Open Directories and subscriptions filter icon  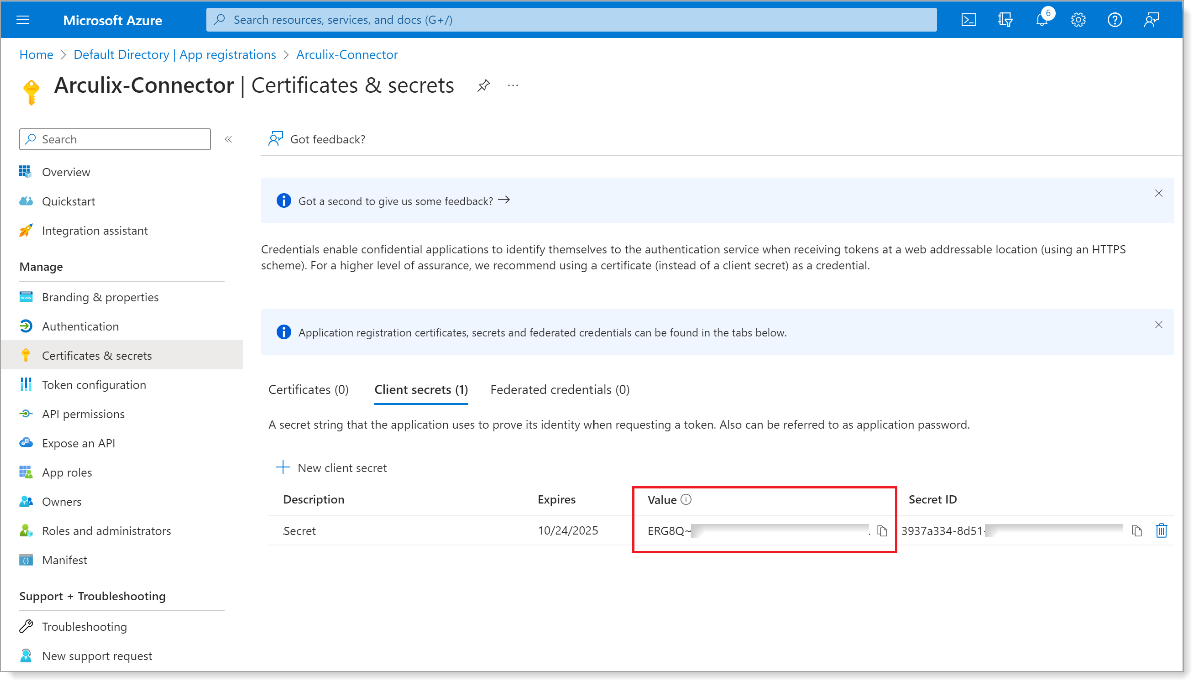tap(1006, 20)
